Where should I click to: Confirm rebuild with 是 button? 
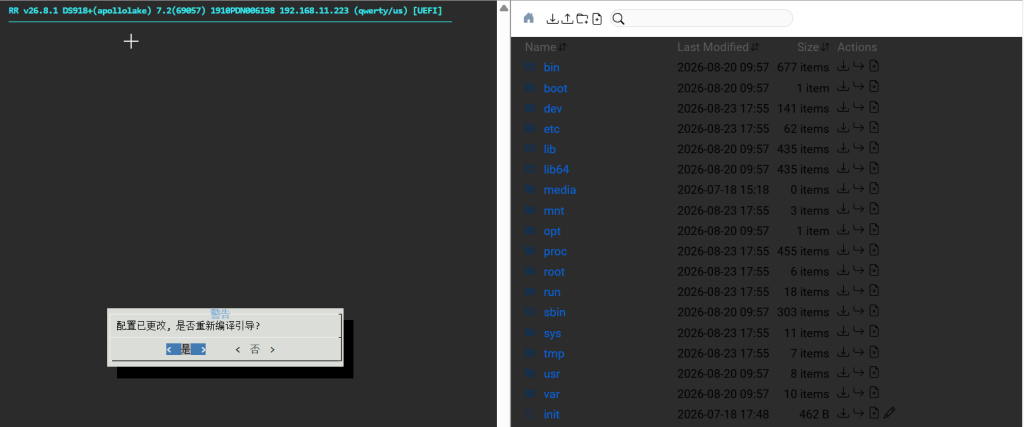tap(186, 349)
